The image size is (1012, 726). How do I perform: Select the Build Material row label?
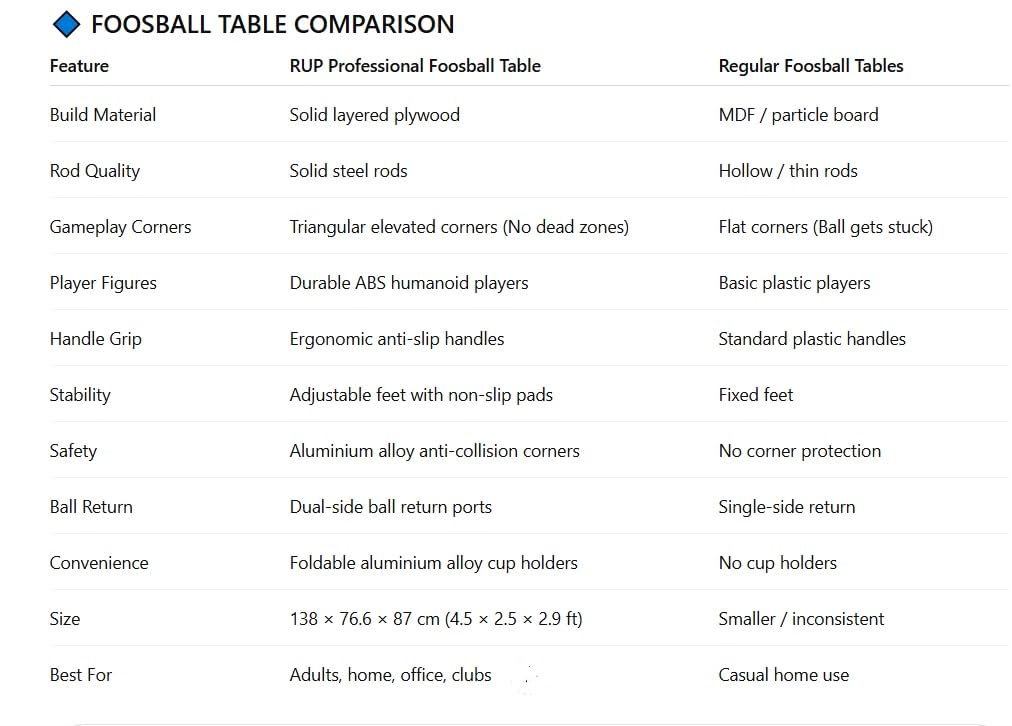(x=103, y=115)
